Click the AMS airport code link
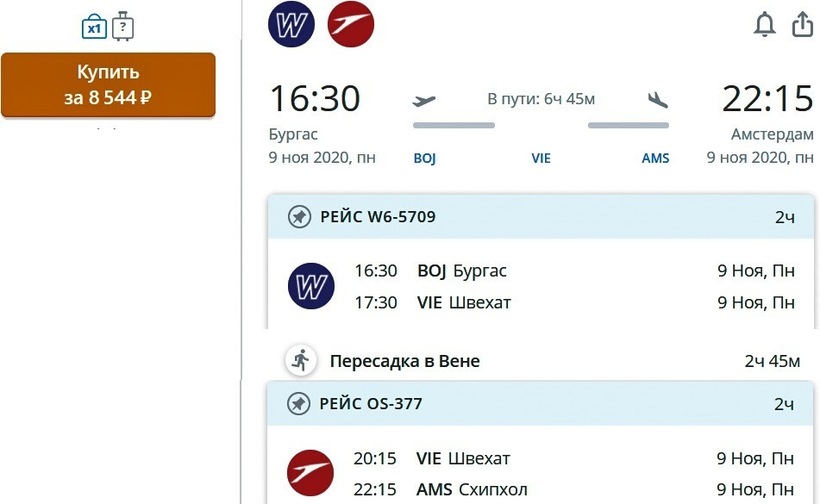This screenshot has width=820, height=504. 655,158
